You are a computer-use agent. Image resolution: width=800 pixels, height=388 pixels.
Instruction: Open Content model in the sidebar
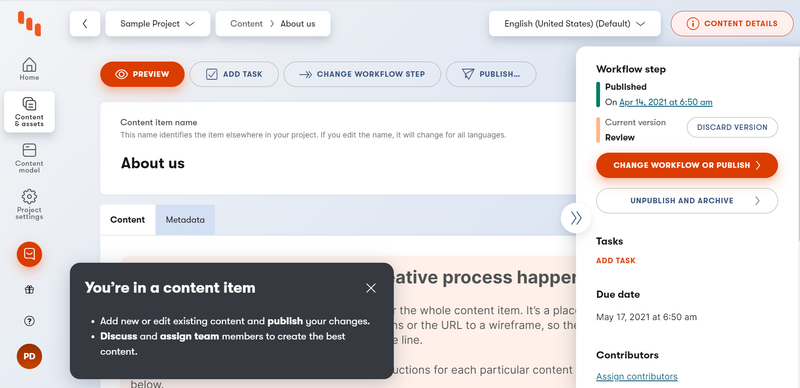click(x=29, y=158)
